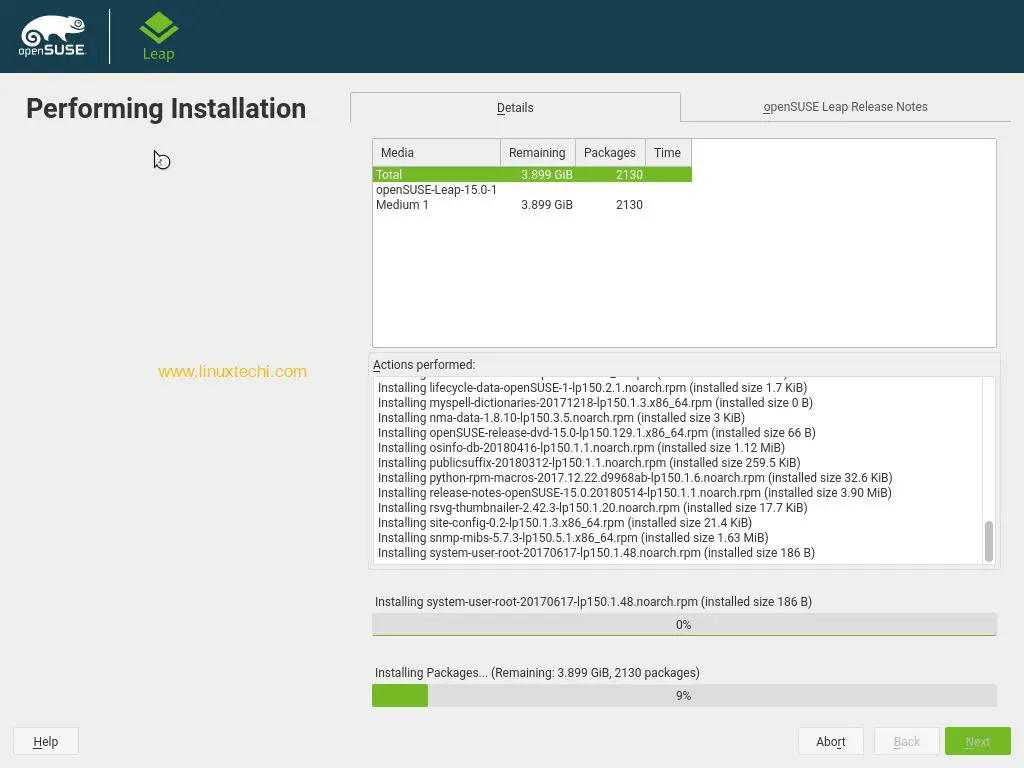This screenshot has width=1024, height=768.
Task: Open the openSUSE Leap Release Notes tab
Action: click(x=845, y=106)
